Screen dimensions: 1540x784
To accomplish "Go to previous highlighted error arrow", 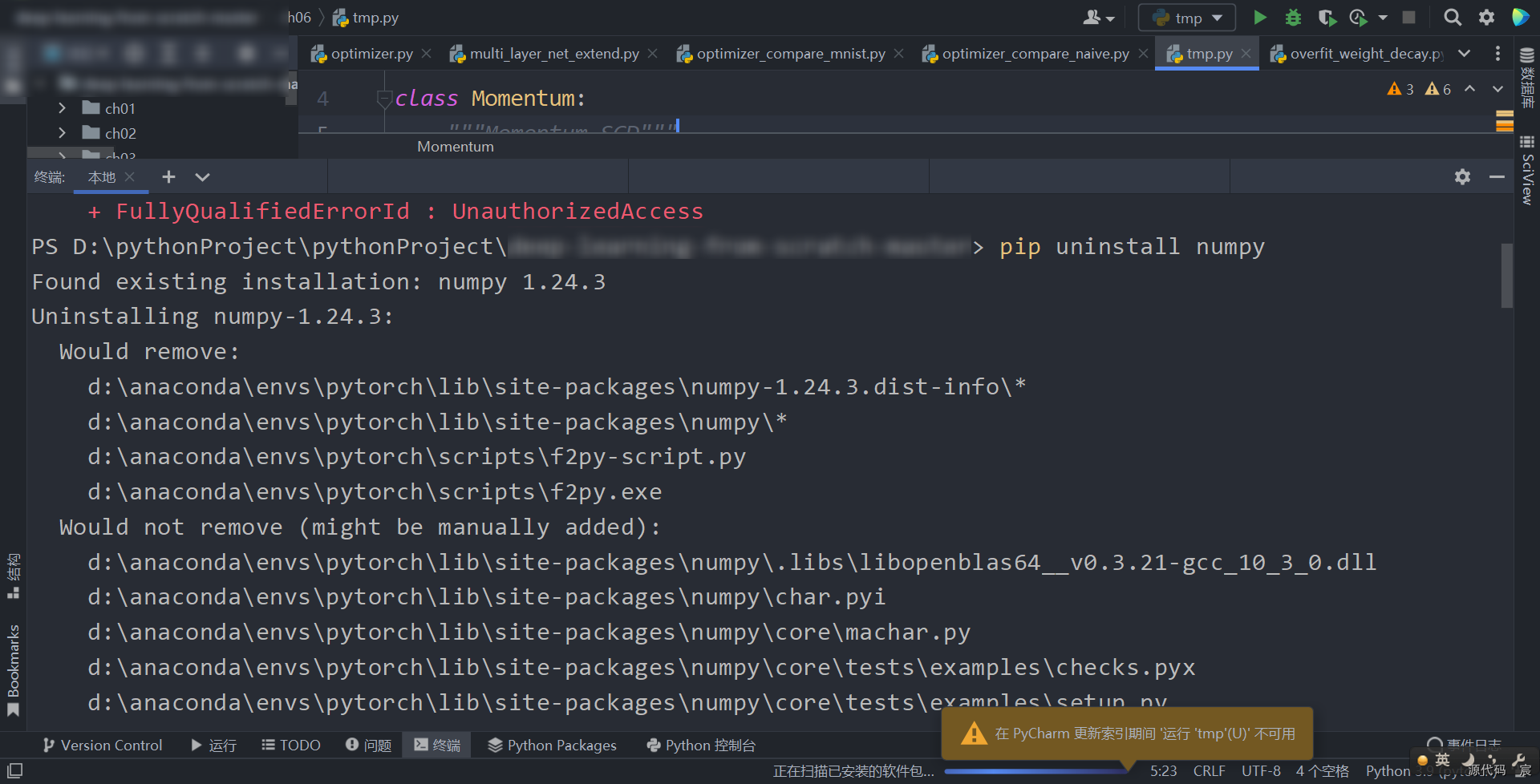I will pyautogui.click(x=1469, y=89).
